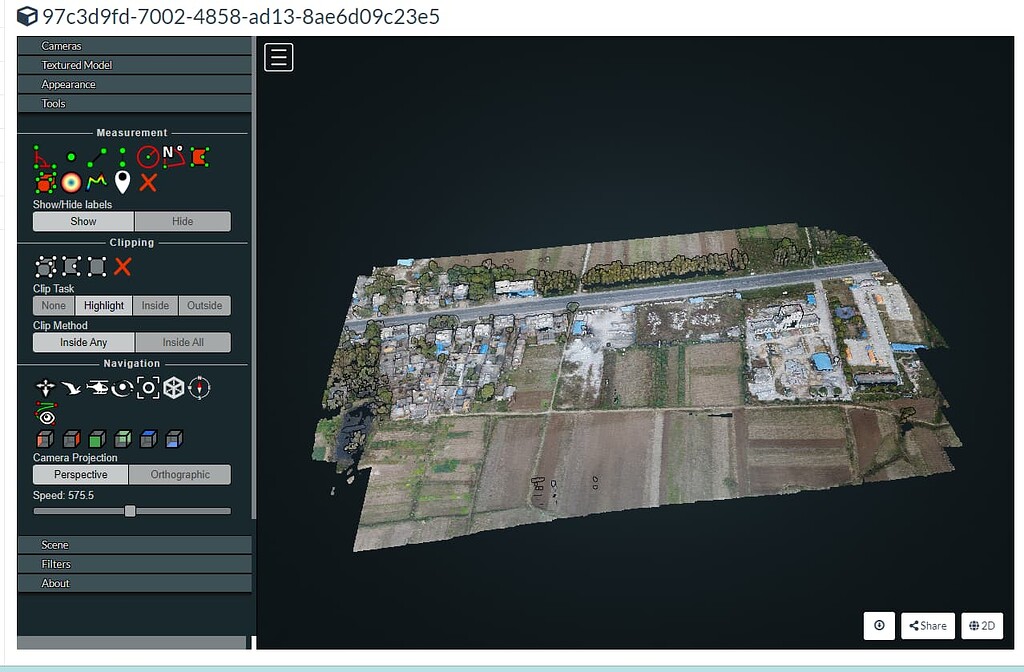Viewport: 1024px width, 672px height.
Task: Open the hamburger menu in the viewer
Action: tap(277, 57)
